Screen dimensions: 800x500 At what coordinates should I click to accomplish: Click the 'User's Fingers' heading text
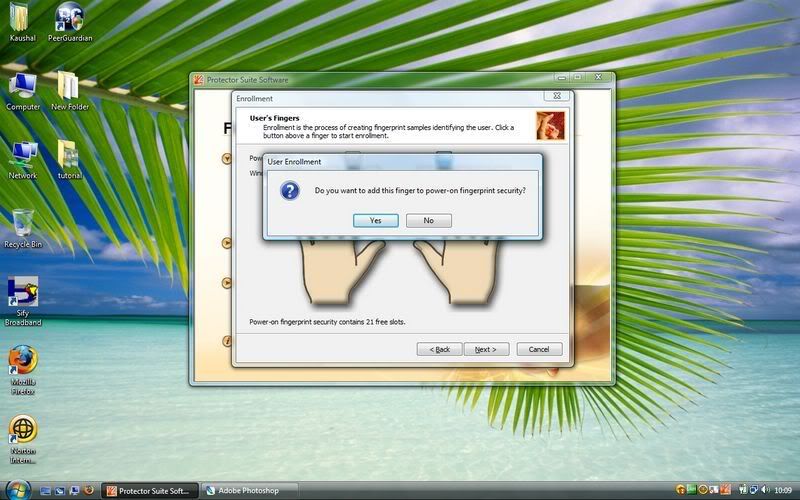pyautogui.click(x=274, y=118)
